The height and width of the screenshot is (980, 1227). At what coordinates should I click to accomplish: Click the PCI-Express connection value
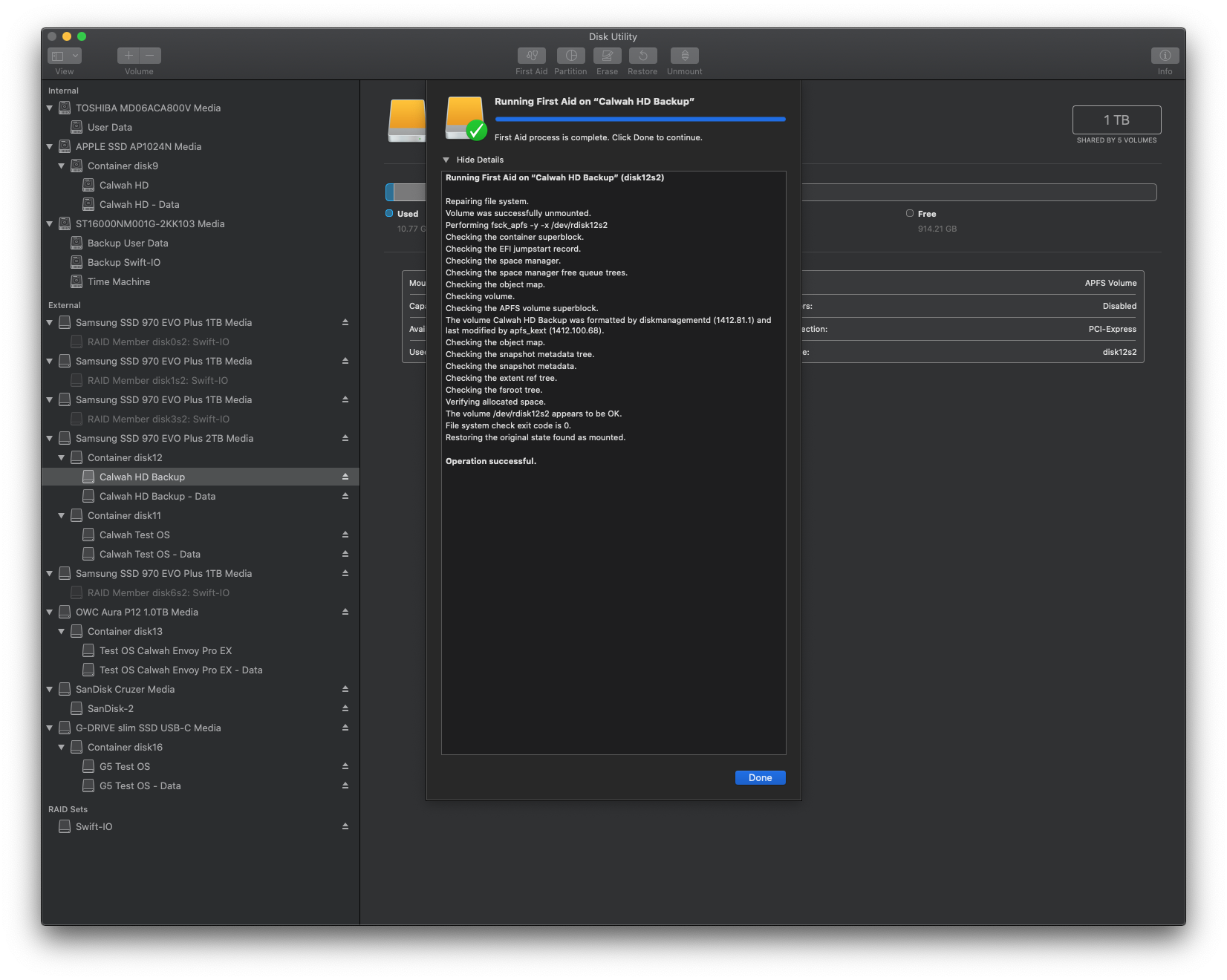tap(1112, 329)
